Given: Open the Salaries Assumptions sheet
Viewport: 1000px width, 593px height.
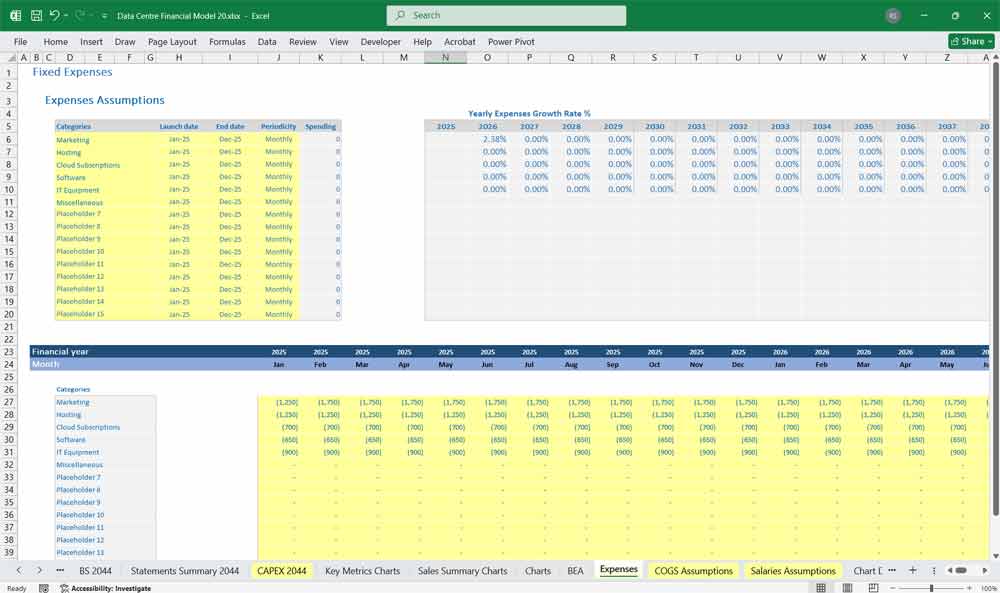Looking at the screenshot, I should tap(795, 570).
